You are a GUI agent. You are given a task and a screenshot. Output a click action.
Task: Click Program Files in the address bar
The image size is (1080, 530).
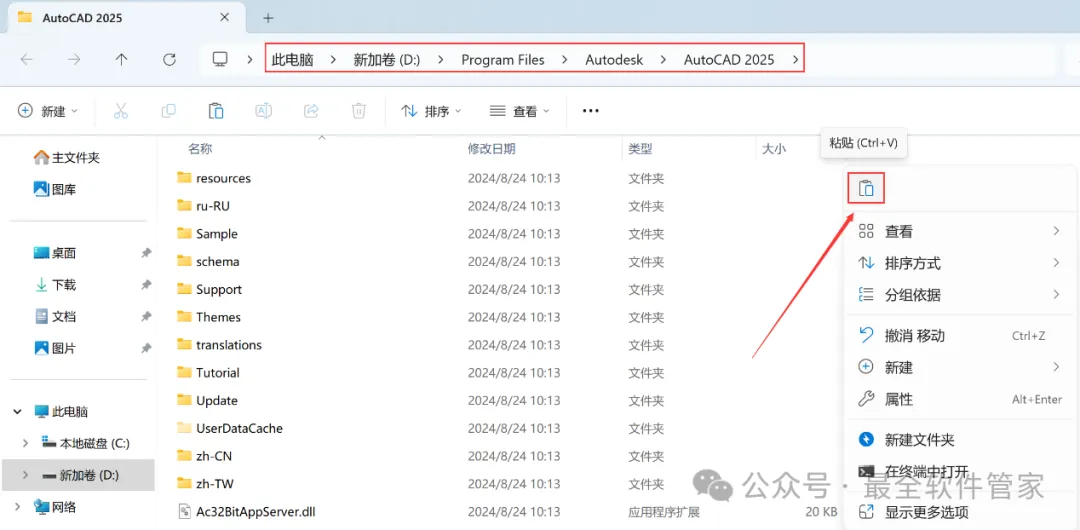coord(503,60)
